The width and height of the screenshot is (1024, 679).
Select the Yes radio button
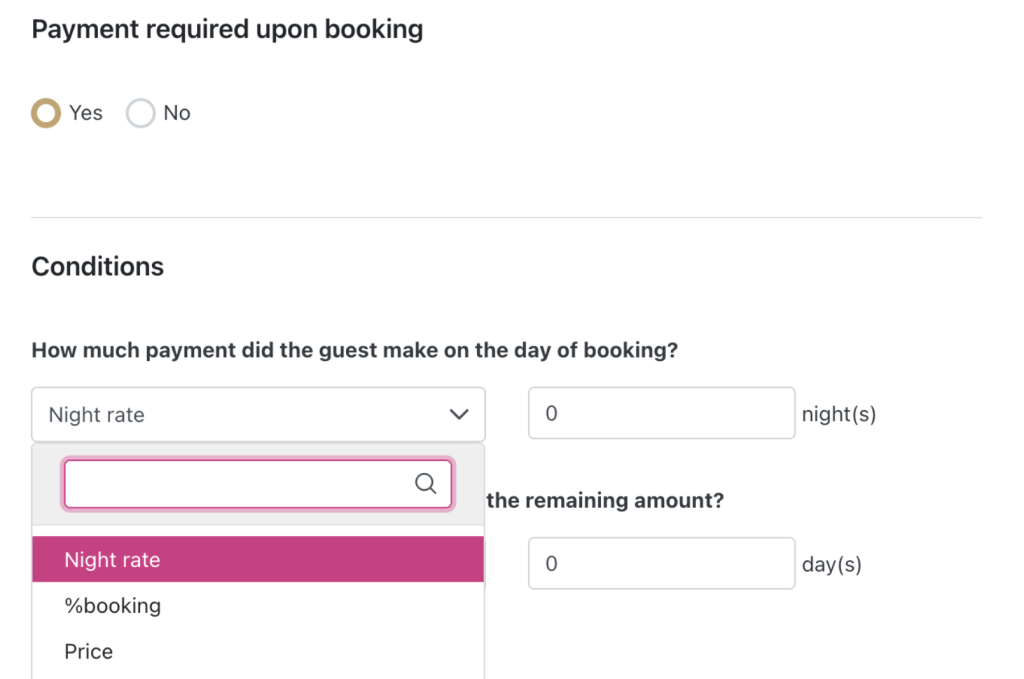click(x=45, y=113)
